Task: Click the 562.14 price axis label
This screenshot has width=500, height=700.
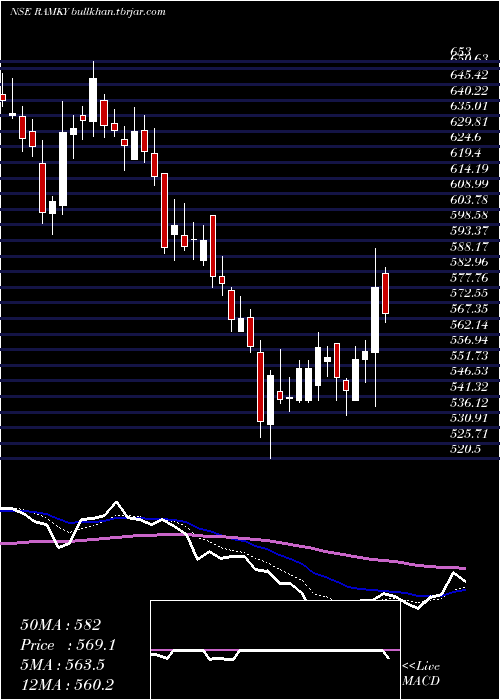Action: (469, 324)
